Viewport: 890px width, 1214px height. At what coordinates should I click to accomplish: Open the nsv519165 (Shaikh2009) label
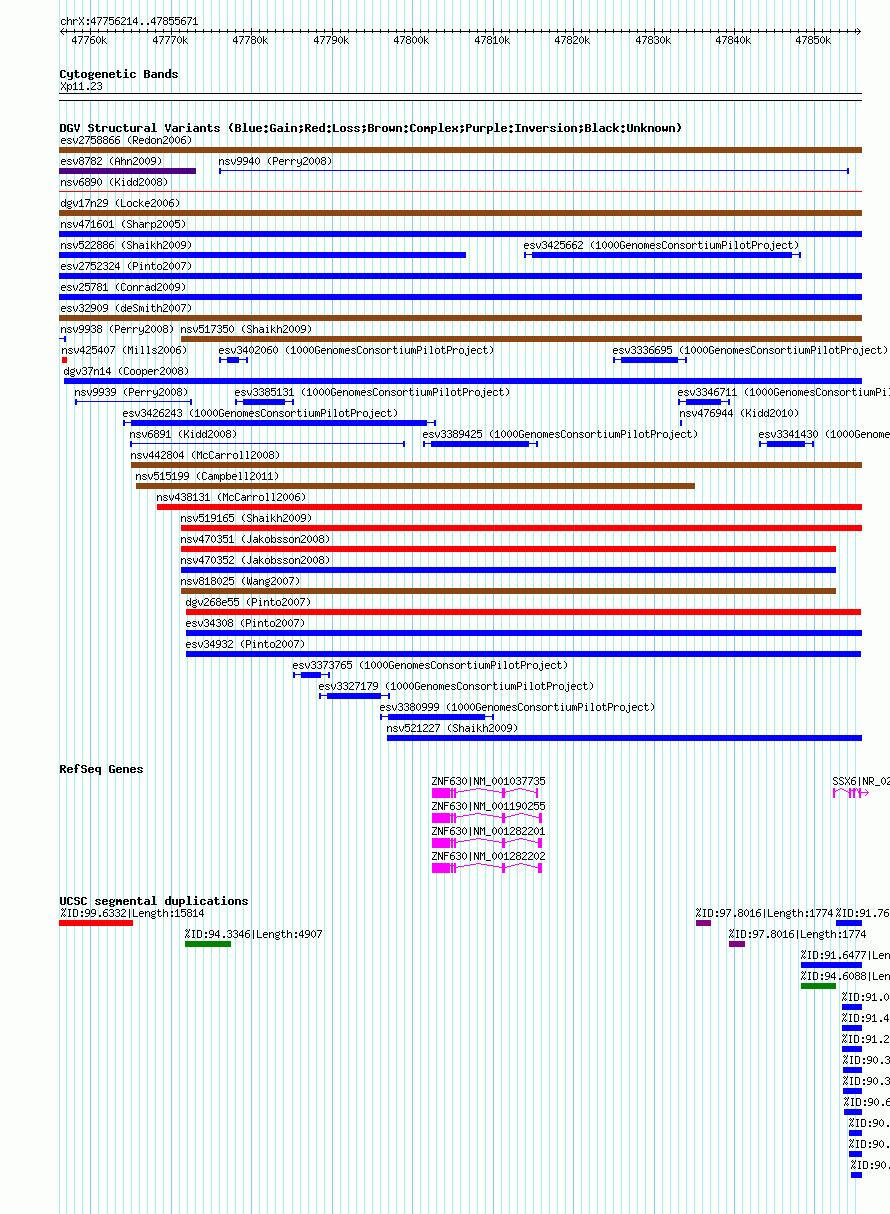246,518
